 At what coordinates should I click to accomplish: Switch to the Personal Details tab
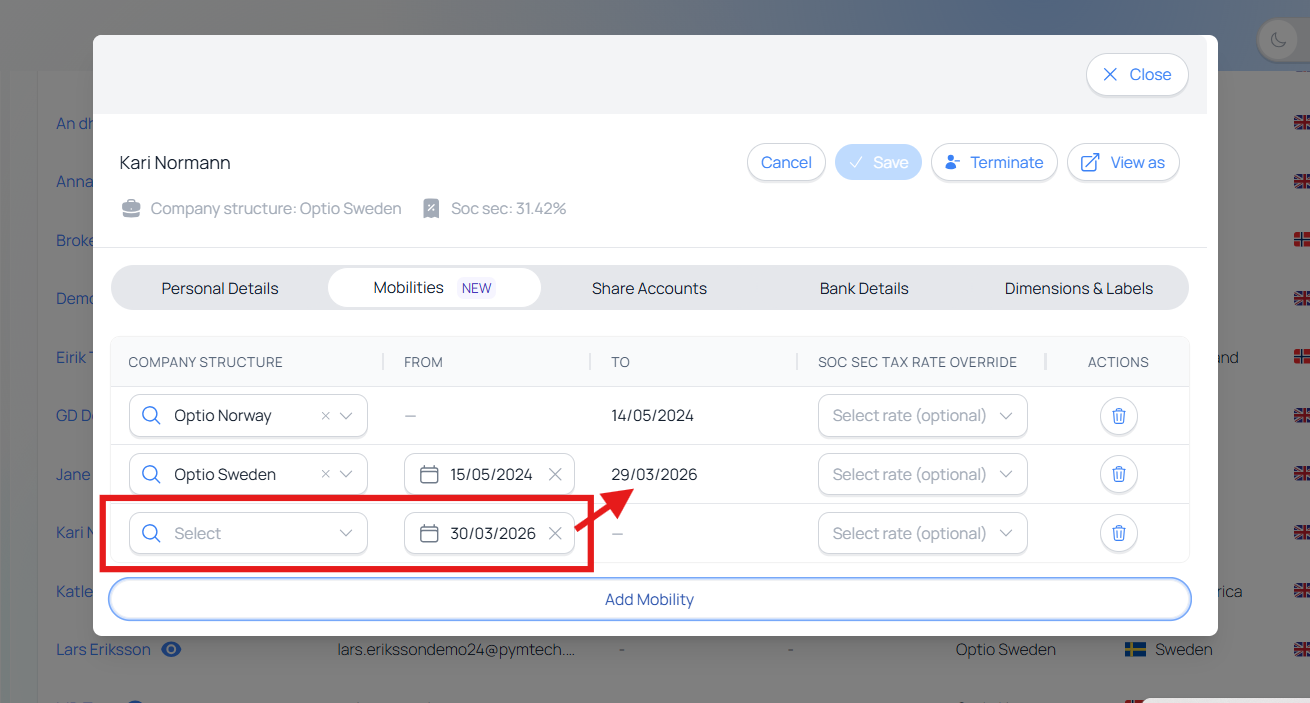pos(220,289)
